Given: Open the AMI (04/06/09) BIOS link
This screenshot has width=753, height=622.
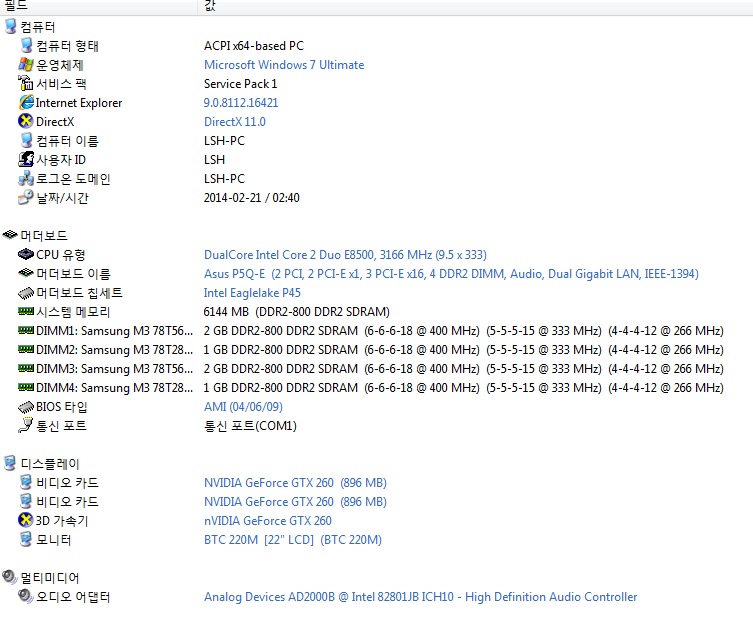Looking at the screenshot, I should coord(243,407).
